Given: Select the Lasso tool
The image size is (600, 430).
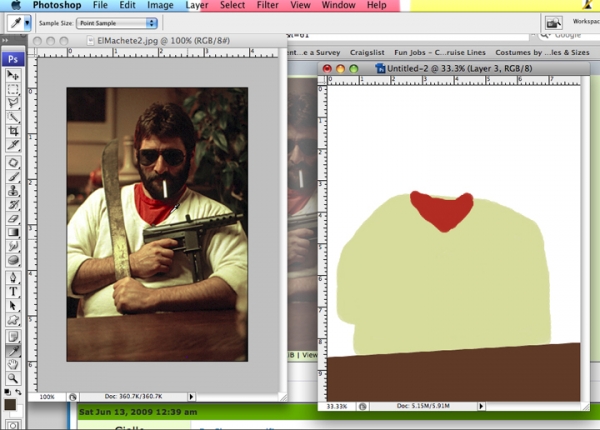Looking at the screenshot, I should click(13, 103).
